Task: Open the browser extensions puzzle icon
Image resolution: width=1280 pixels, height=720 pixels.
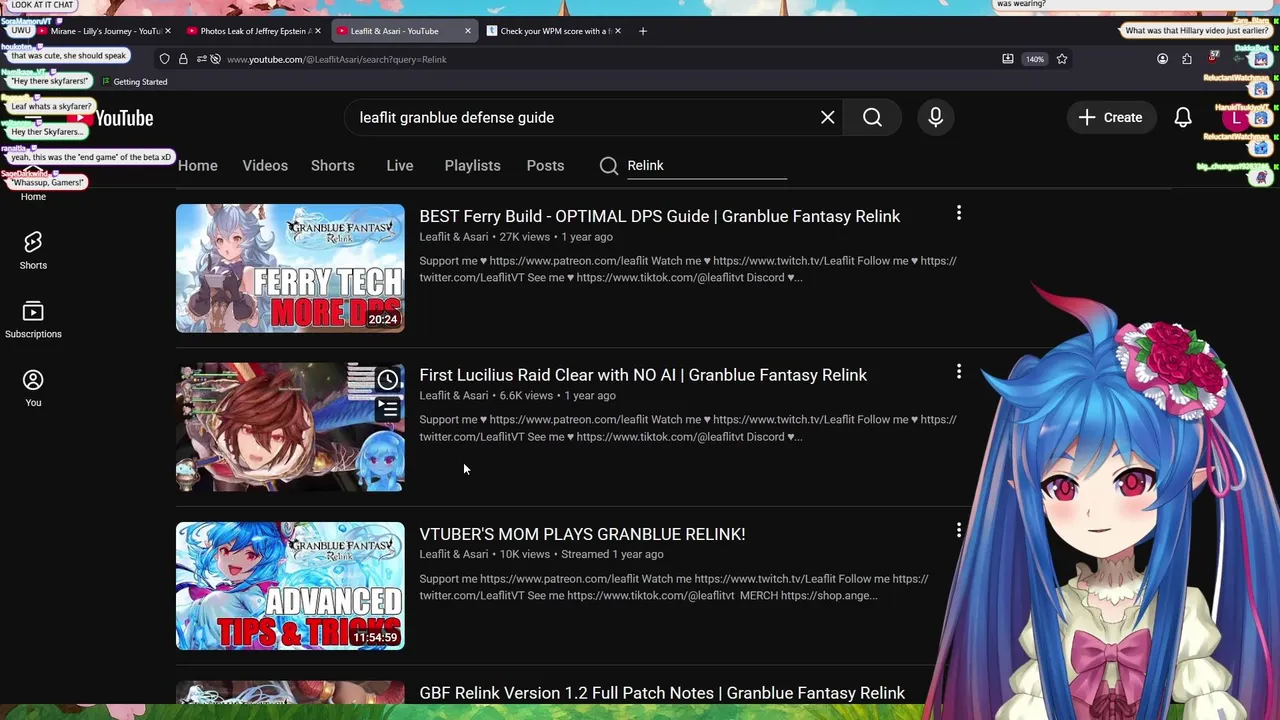Action: pyautogui.click(x=1187, y=59)
